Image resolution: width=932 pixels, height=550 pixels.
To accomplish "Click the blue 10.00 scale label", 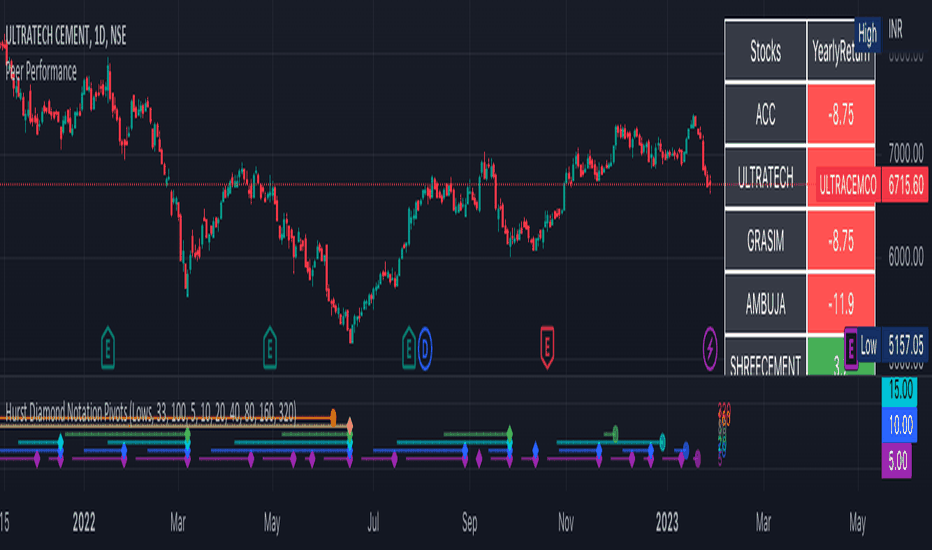I will pos(899,425).
